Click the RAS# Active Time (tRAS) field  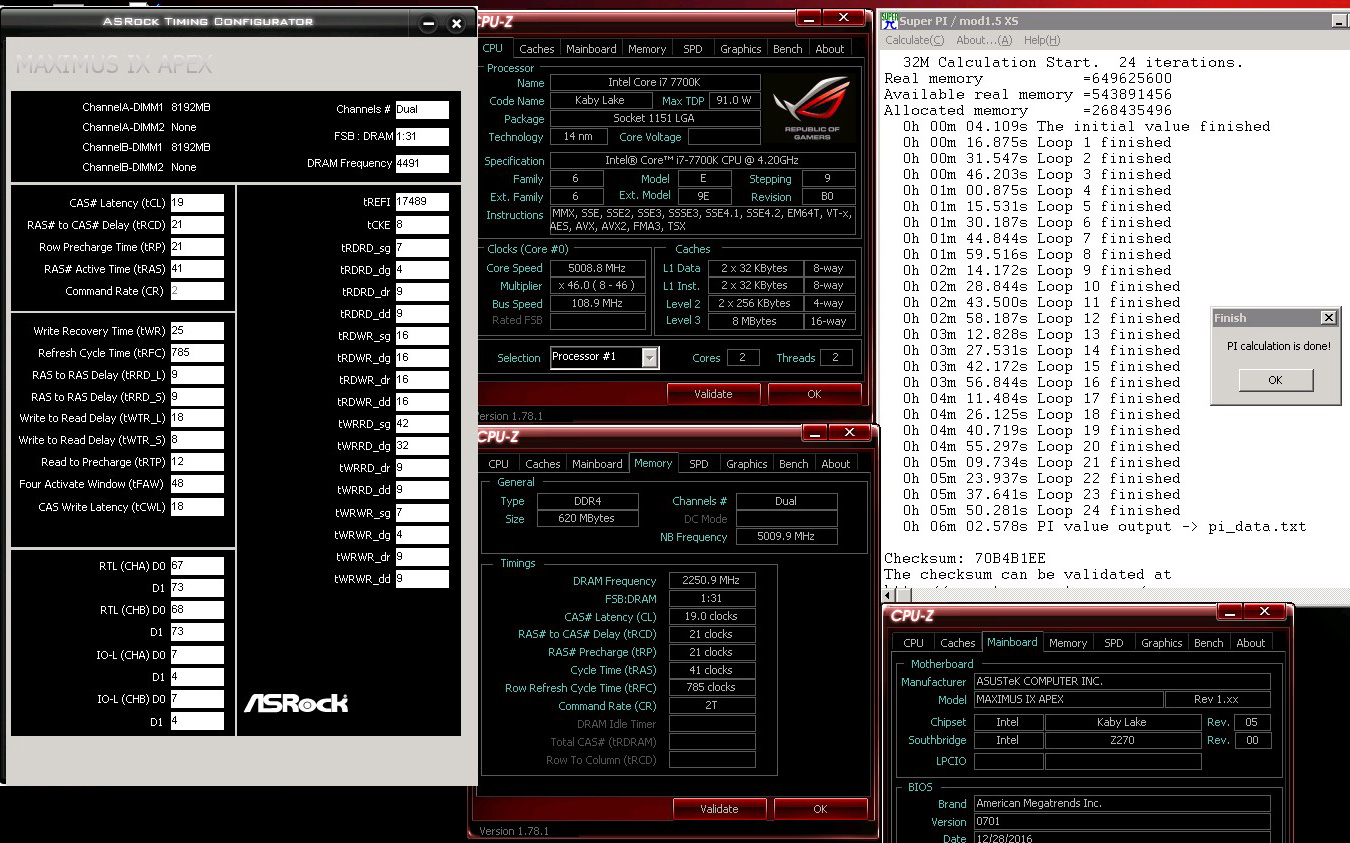pyautogui.click(x=197, y=269)
